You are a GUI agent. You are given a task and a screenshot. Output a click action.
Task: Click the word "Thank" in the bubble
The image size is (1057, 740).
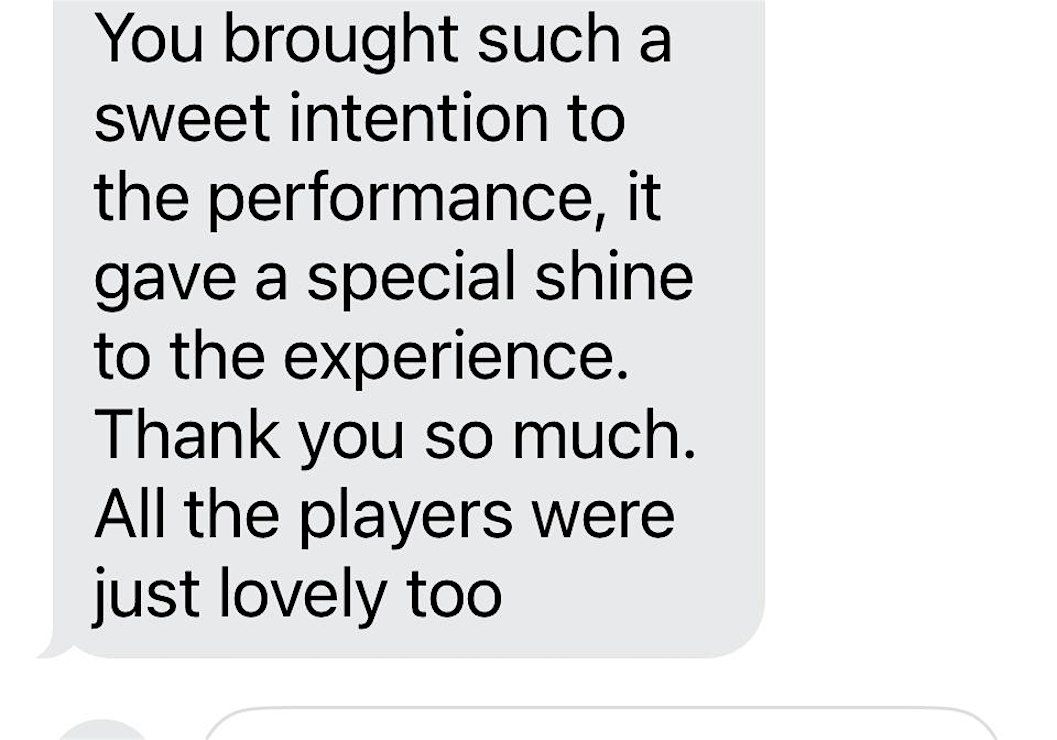(188, 435)
